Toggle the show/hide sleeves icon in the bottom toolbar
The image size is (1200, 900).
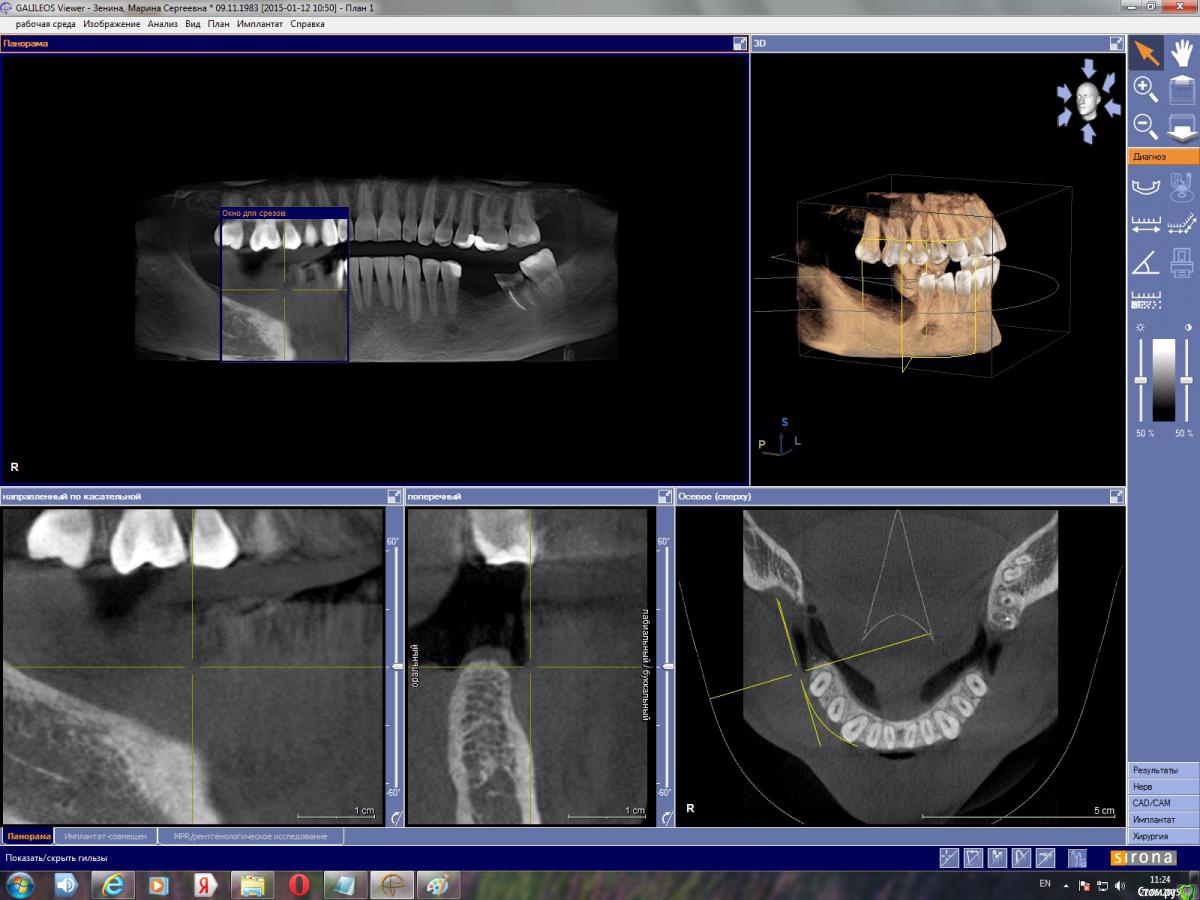point(1077,858)
